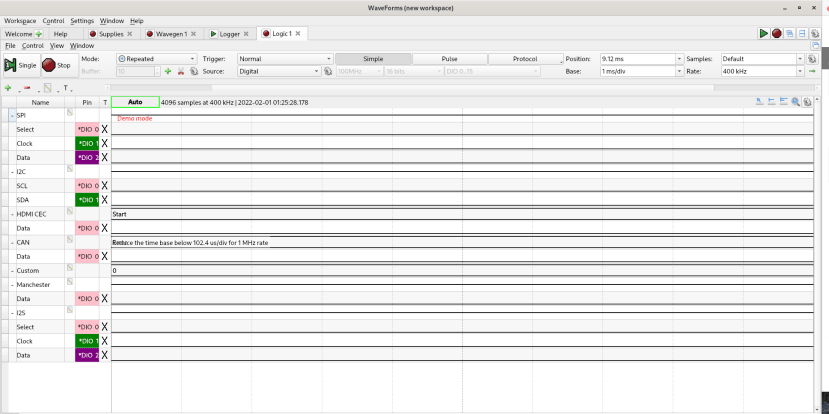Toggle trigger X for HDMI CEC Data
Screen dimensions: 829x414
105,228
